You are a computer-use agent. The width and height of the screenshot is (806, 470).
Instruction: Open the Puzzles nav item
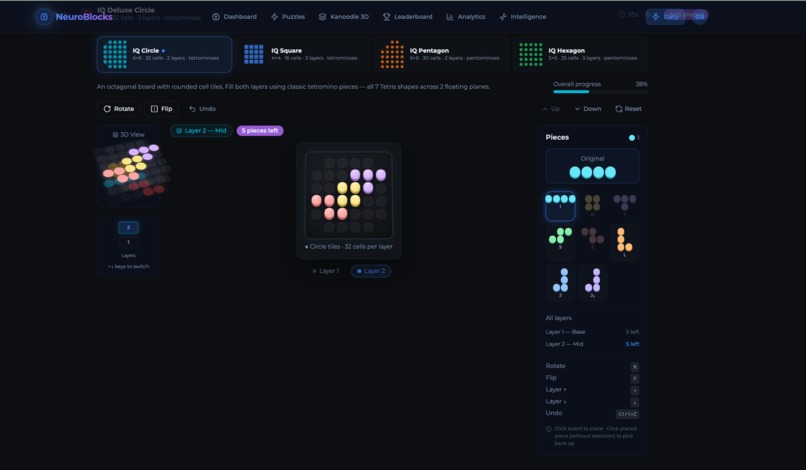pos(288,17)
